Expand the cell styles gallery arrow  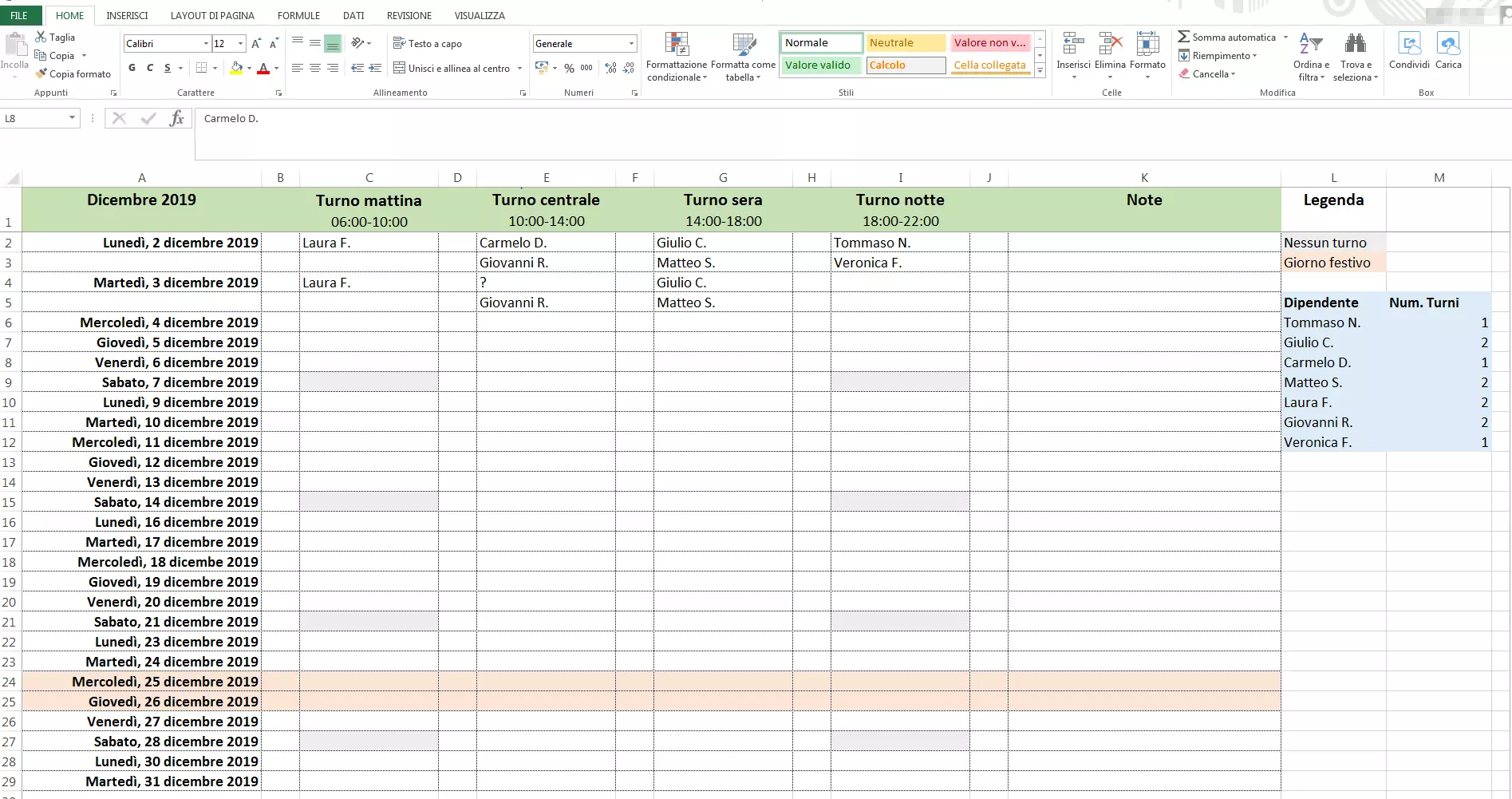pos(1040,70)
